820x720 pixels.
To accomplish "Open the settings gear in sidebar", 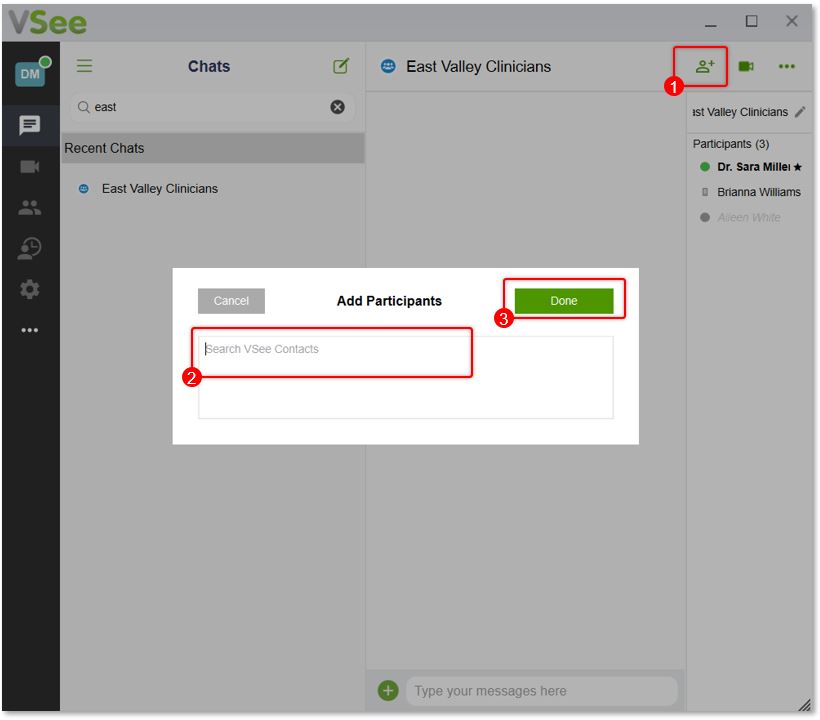I will coord(30,289).
